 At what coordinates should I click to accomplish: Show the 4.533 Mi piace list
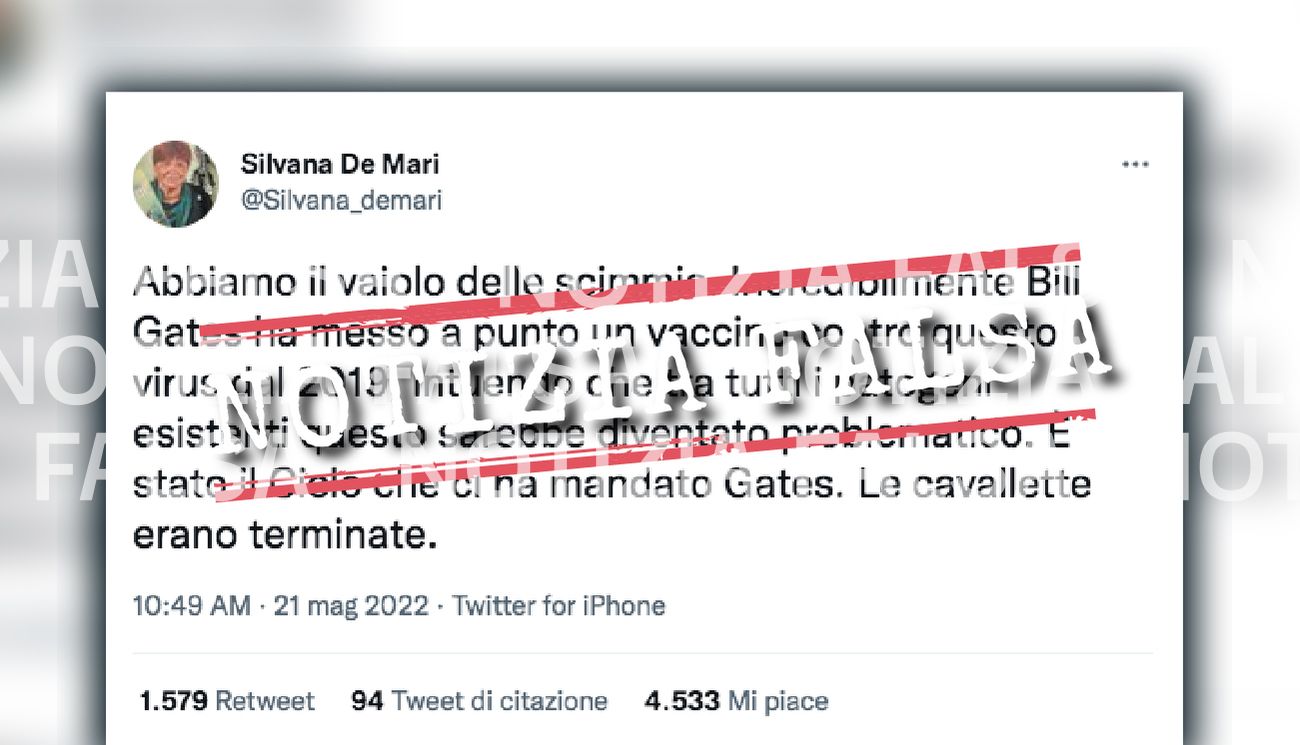(x=736, y=701)
